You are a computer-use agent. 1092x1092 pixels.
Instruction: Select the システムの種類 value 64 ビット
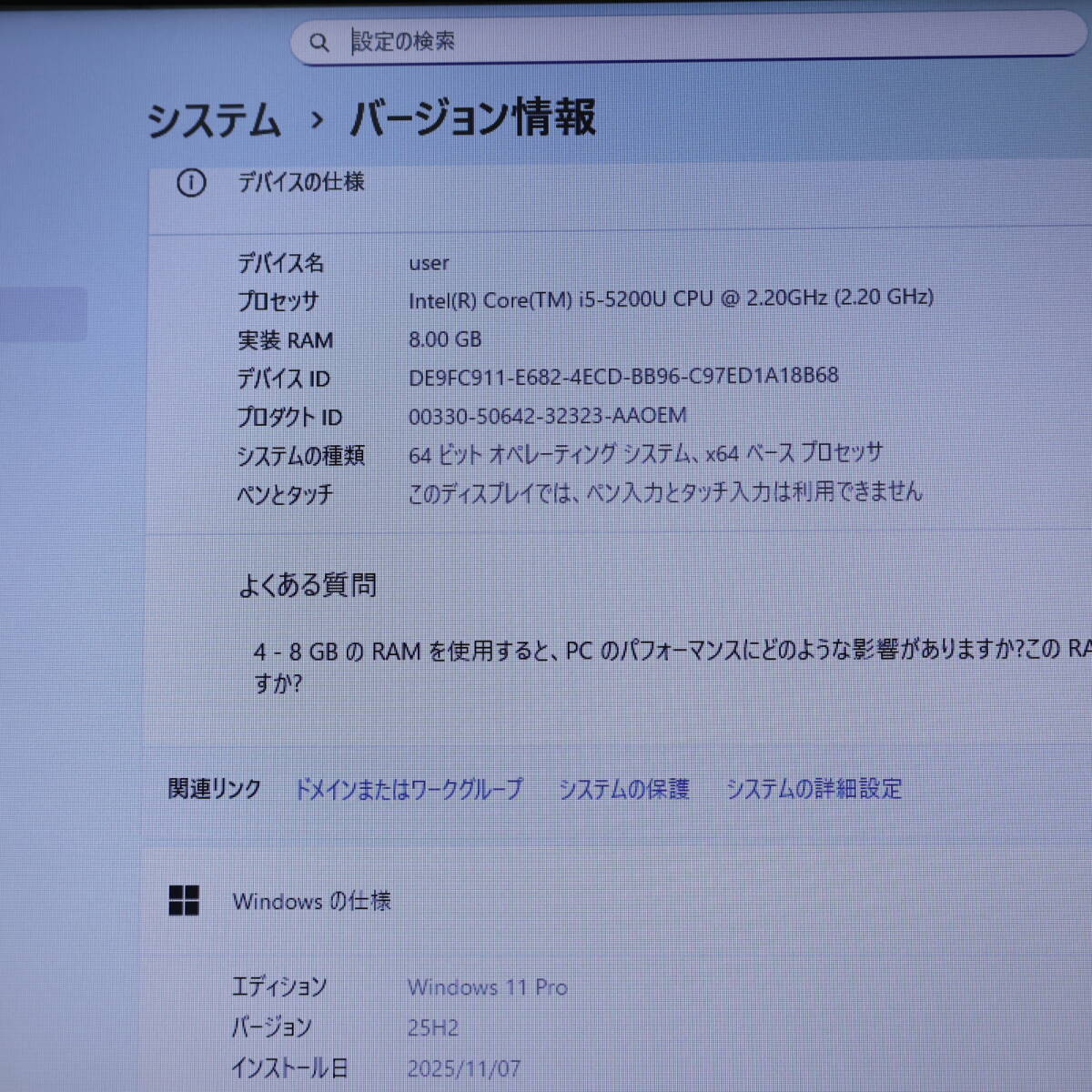click(x=645, y=453)
